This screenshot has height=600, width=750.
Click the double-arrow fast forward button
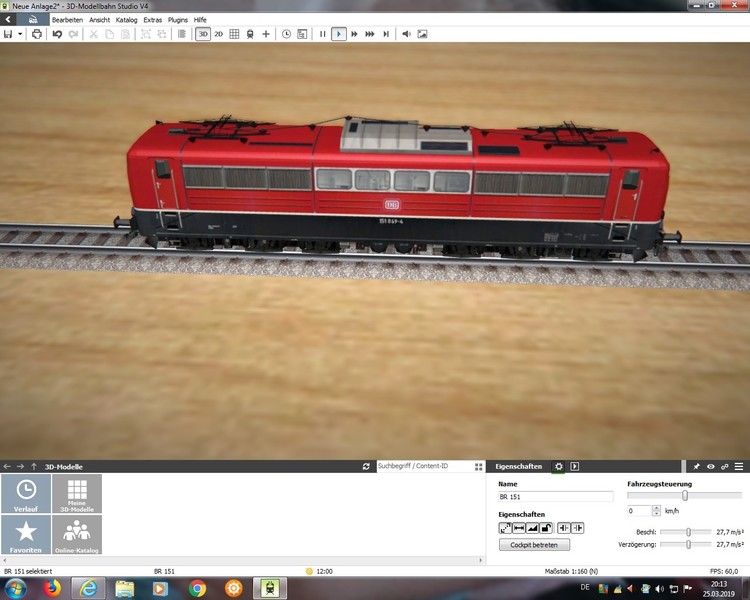354,34
